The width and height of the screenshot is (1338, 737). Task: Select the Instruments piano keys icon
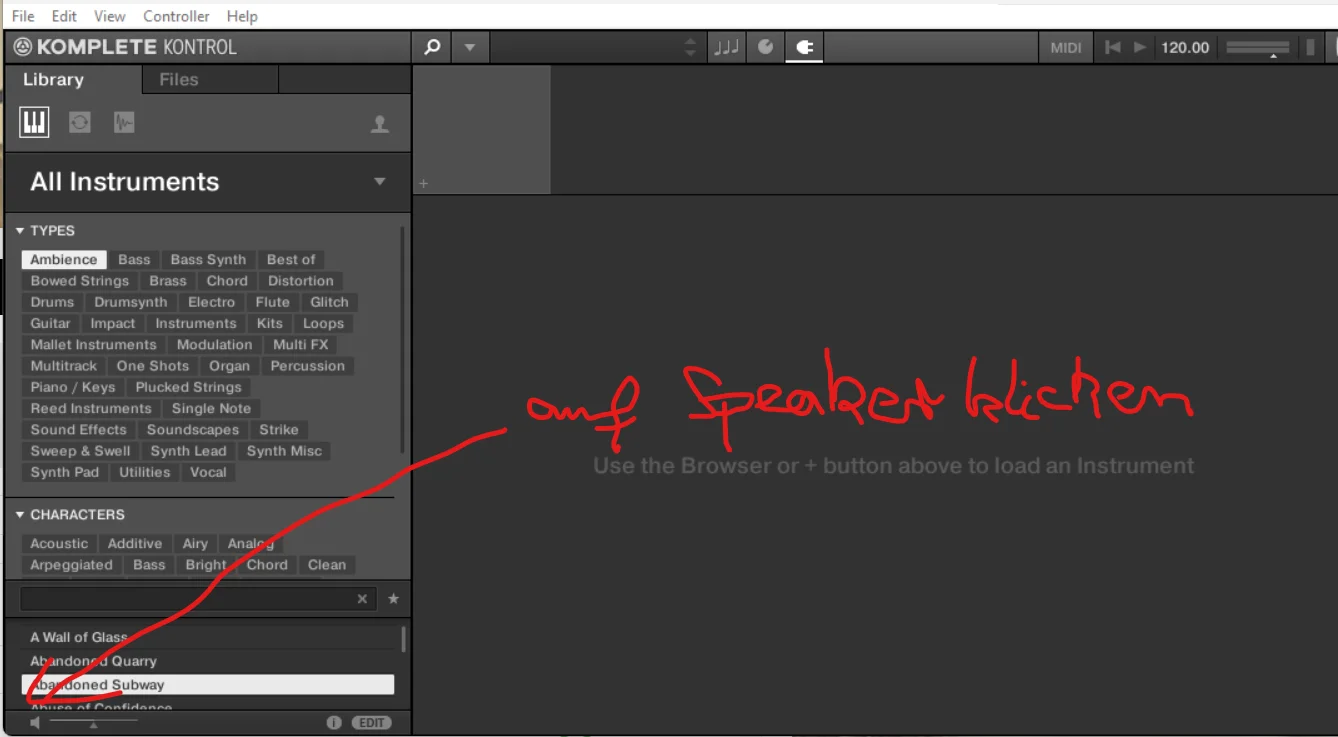point(34,122)
